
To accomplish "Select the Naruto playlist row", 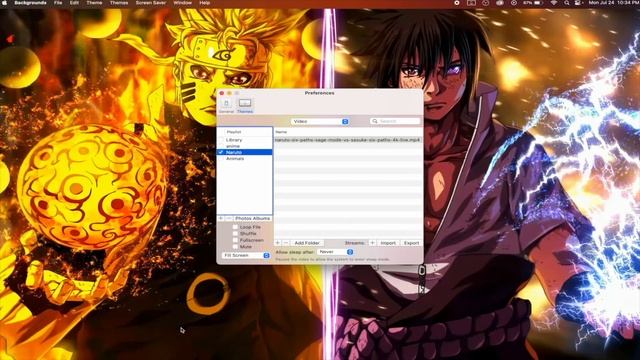I will click(x=244, y=152).
